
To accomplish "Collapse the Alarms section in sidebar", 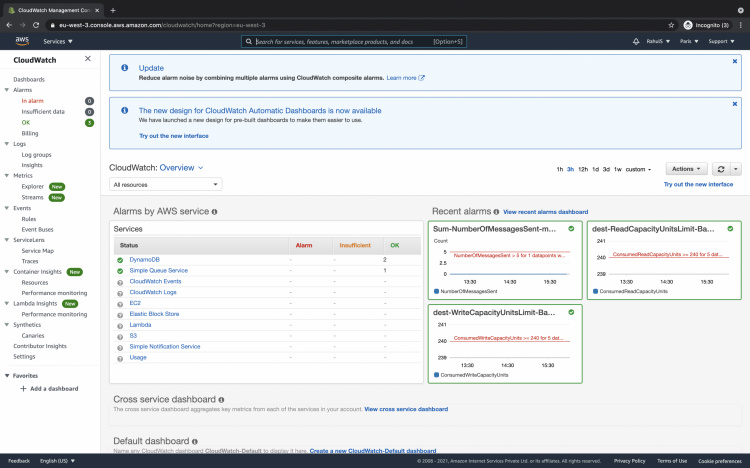I will point(6,90).
